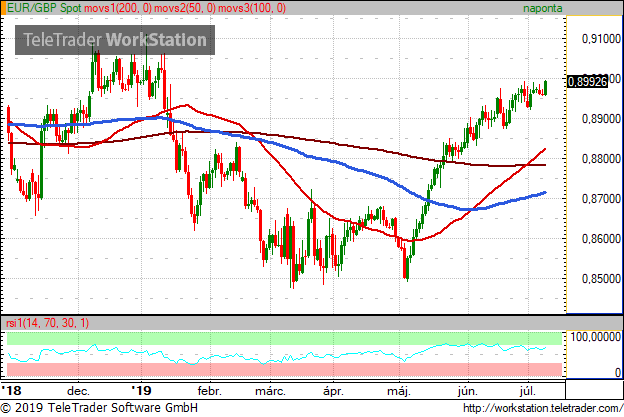Click the 0,88000 price axis label
This screenshot has width=624, height=417.
pos(601,159)
